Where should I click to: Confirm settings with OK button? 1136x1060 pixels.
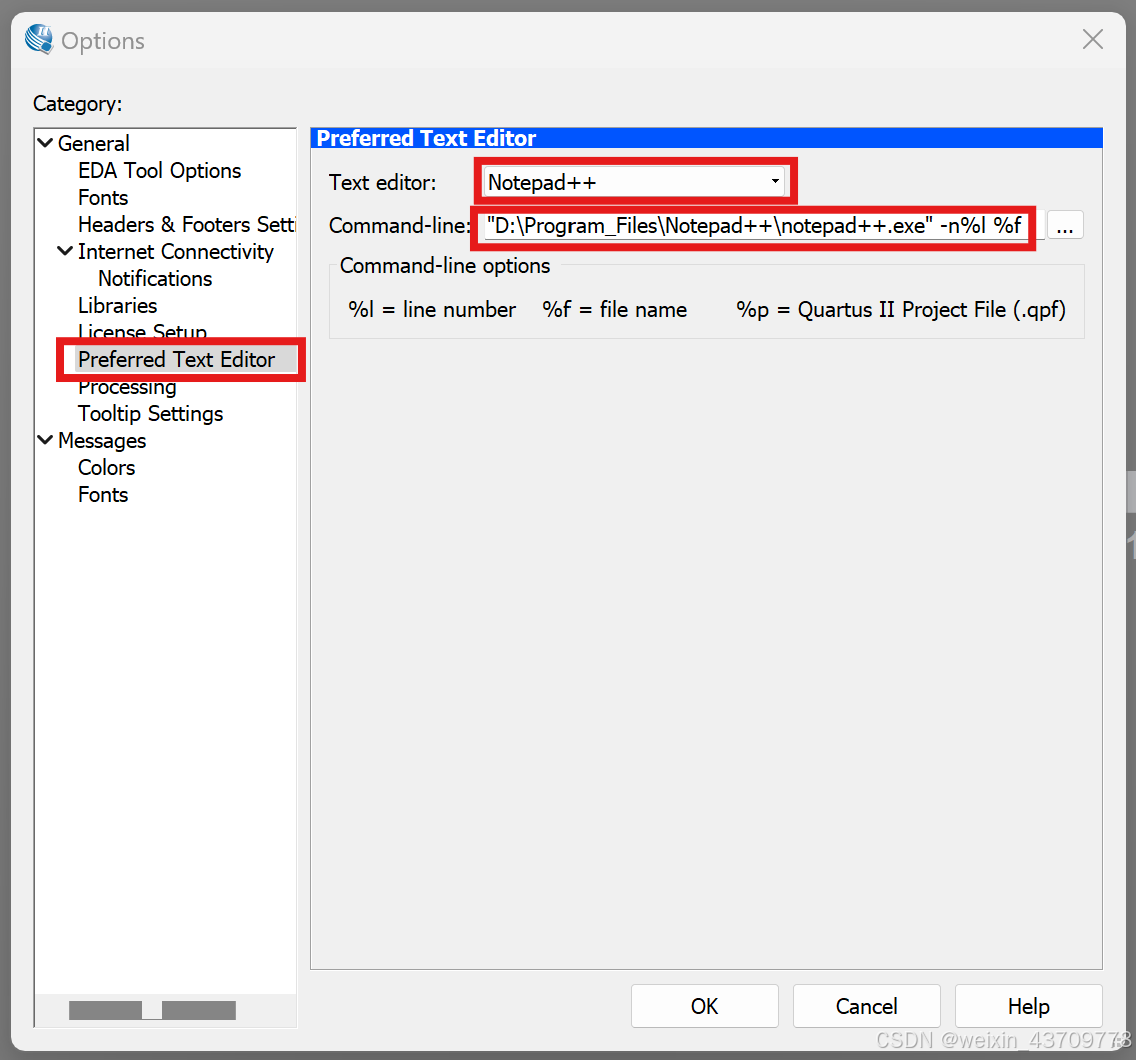click(704, 1006)
